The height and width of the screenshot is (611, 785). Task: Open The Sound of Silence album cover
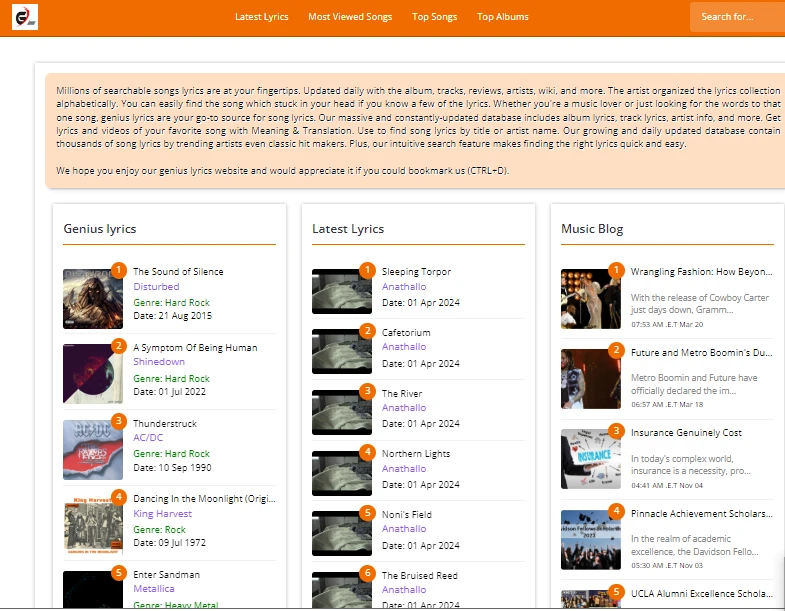pyautogui.click(x=93, y=299)
